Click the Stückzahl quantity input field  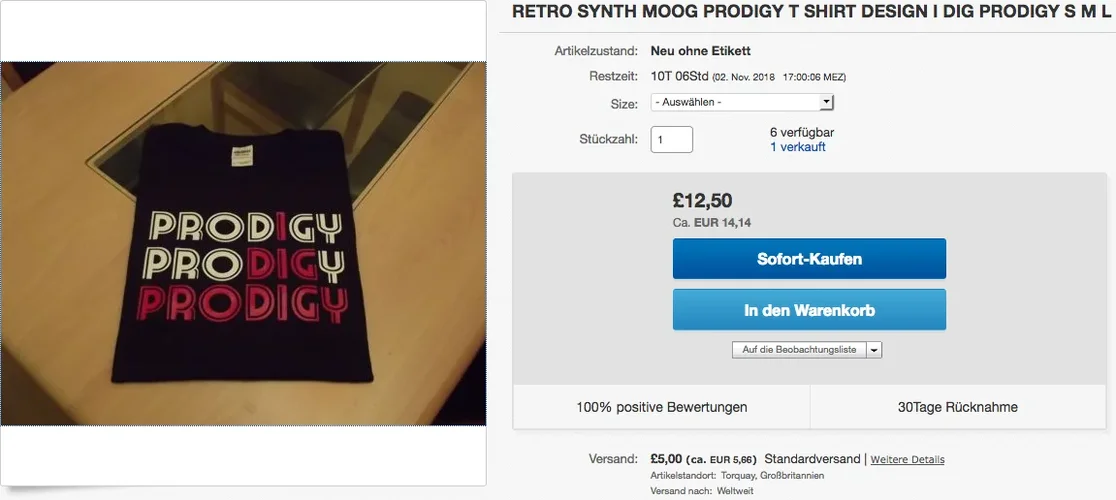point(671,139)
